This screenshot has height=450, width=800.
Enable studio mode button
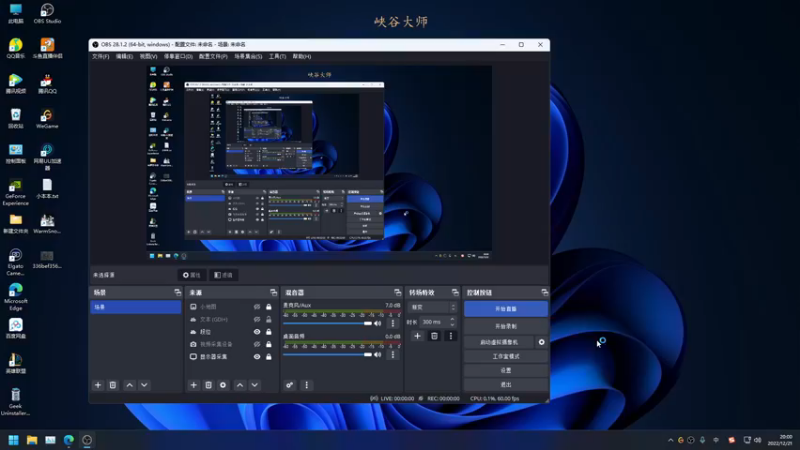tap(506, 356)
